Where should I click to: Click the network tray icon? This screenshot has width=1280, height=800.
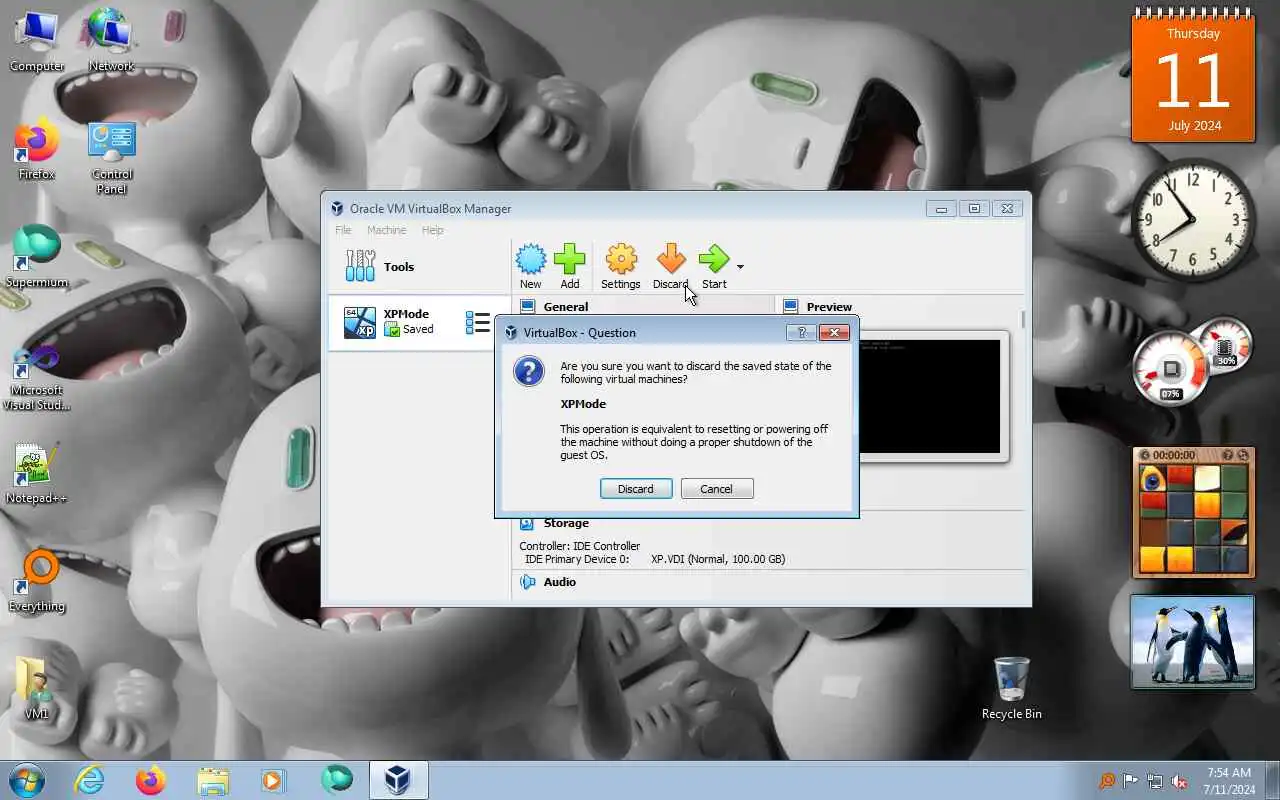click(1154, 781)
